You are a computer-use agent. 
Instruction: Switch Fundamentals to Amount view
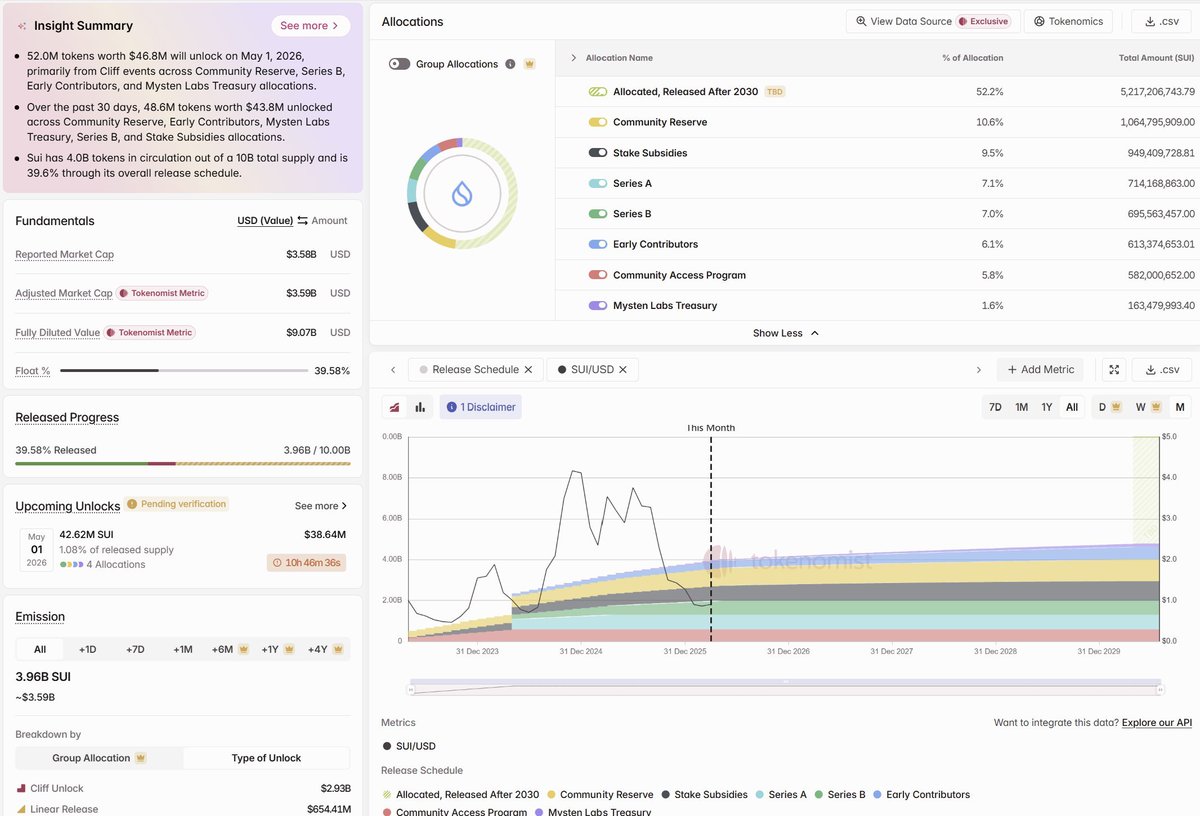329,221
